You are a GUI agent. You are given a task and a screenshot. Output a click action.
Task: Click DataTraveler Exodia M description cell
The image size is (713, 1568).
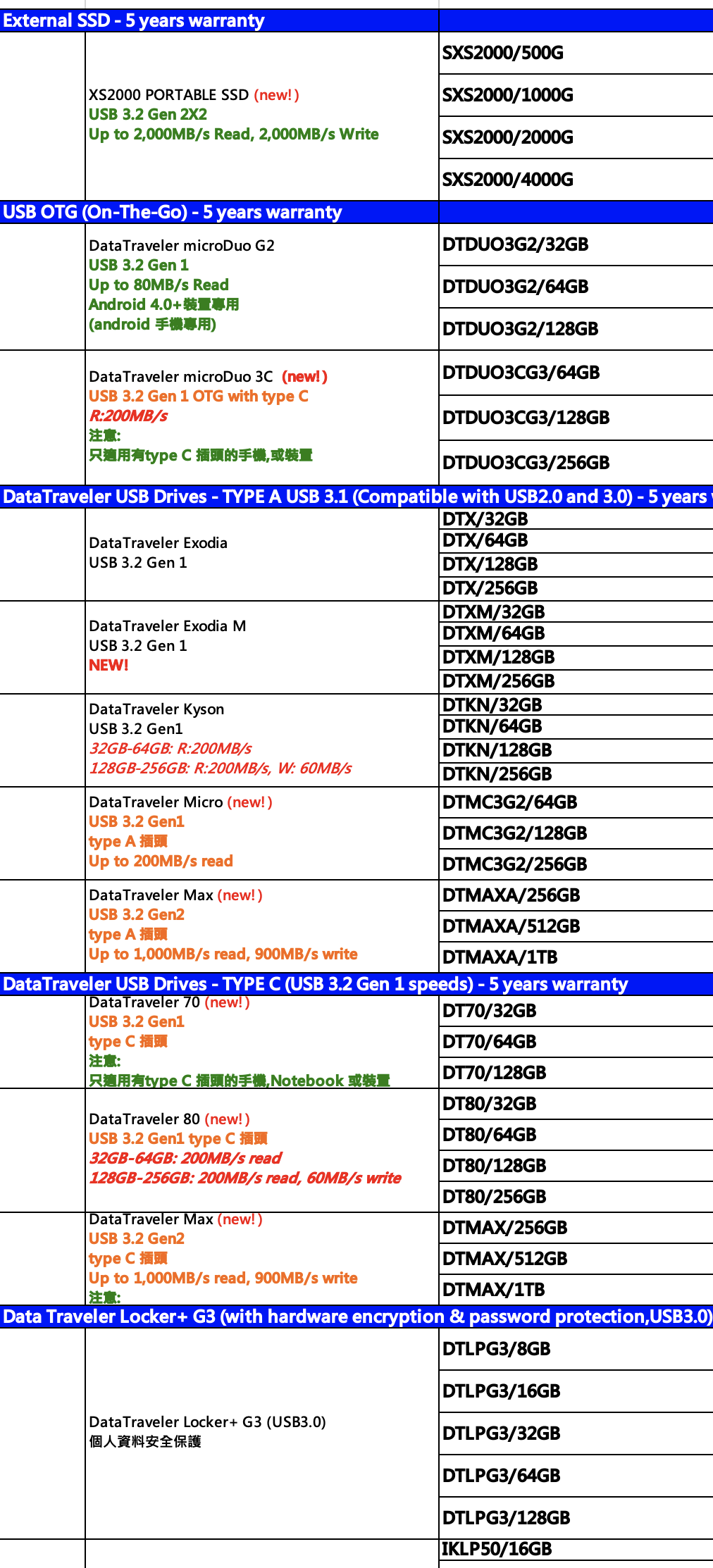[261, 647]
